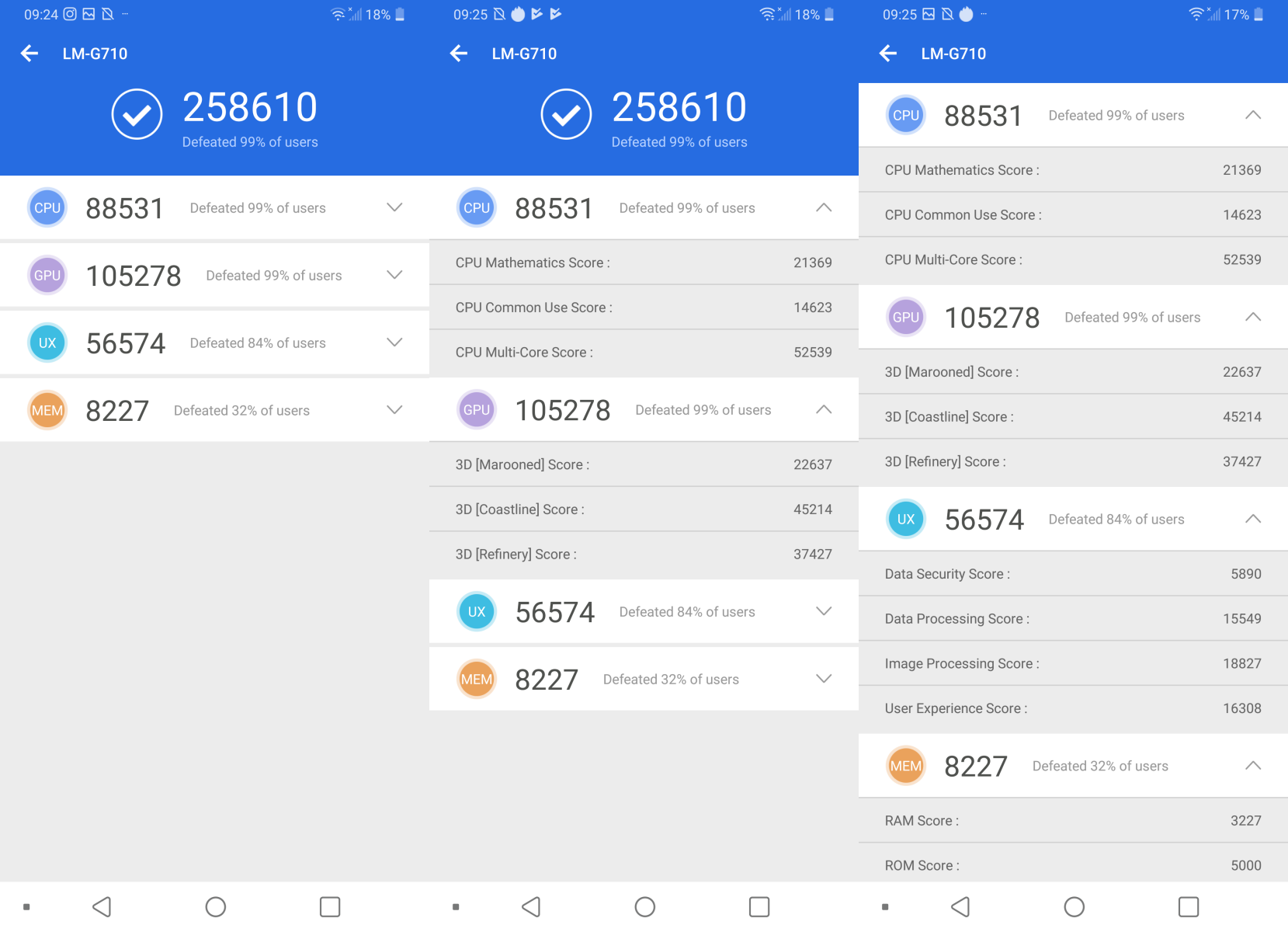Screen dimensions: 1288x932
Task: Tap the checkmark circle in the 09:24 screen
Action: (137, 114)
